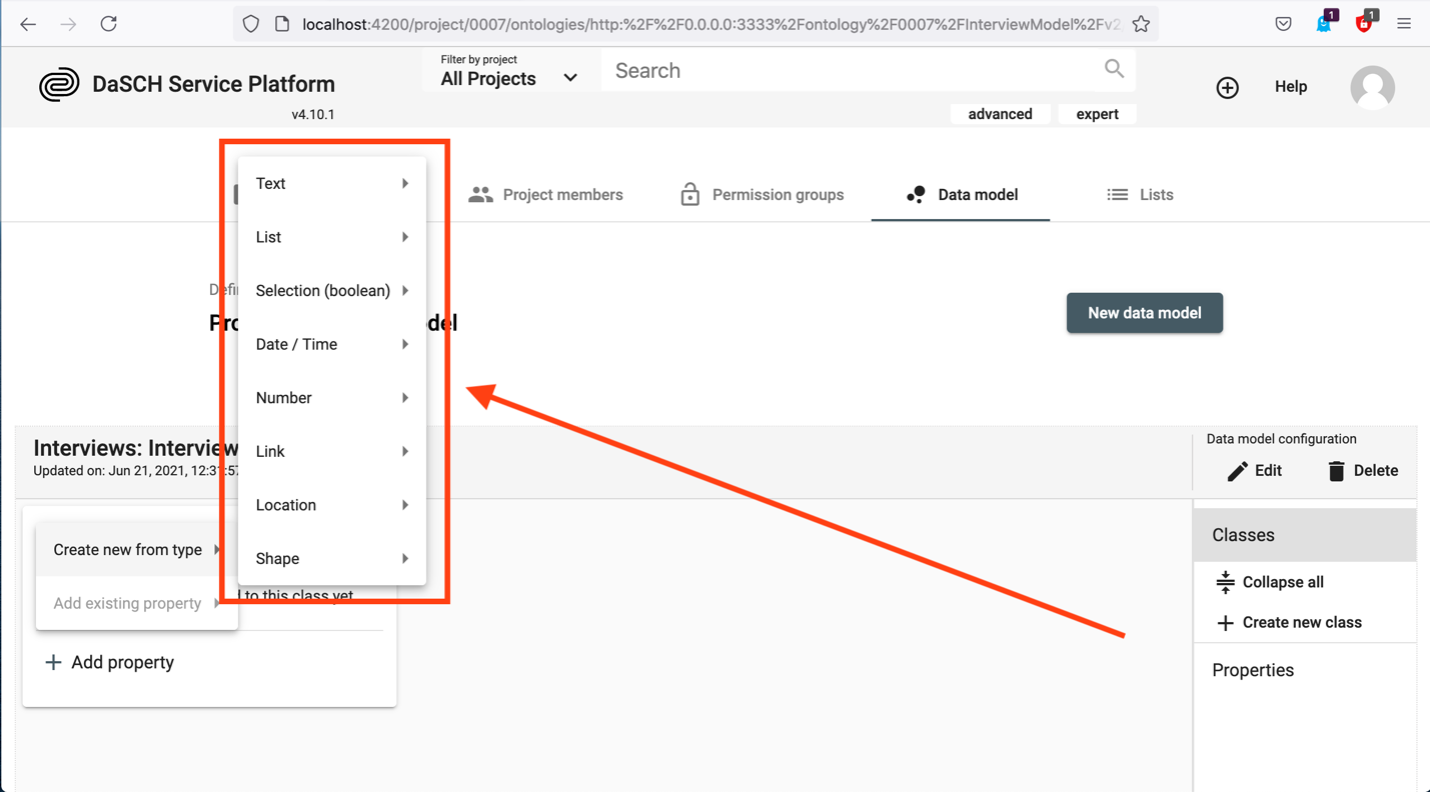1430x797 pixels.
Task: Collapse all classes
Action: pyautogui.click(x=1269, y=582)
